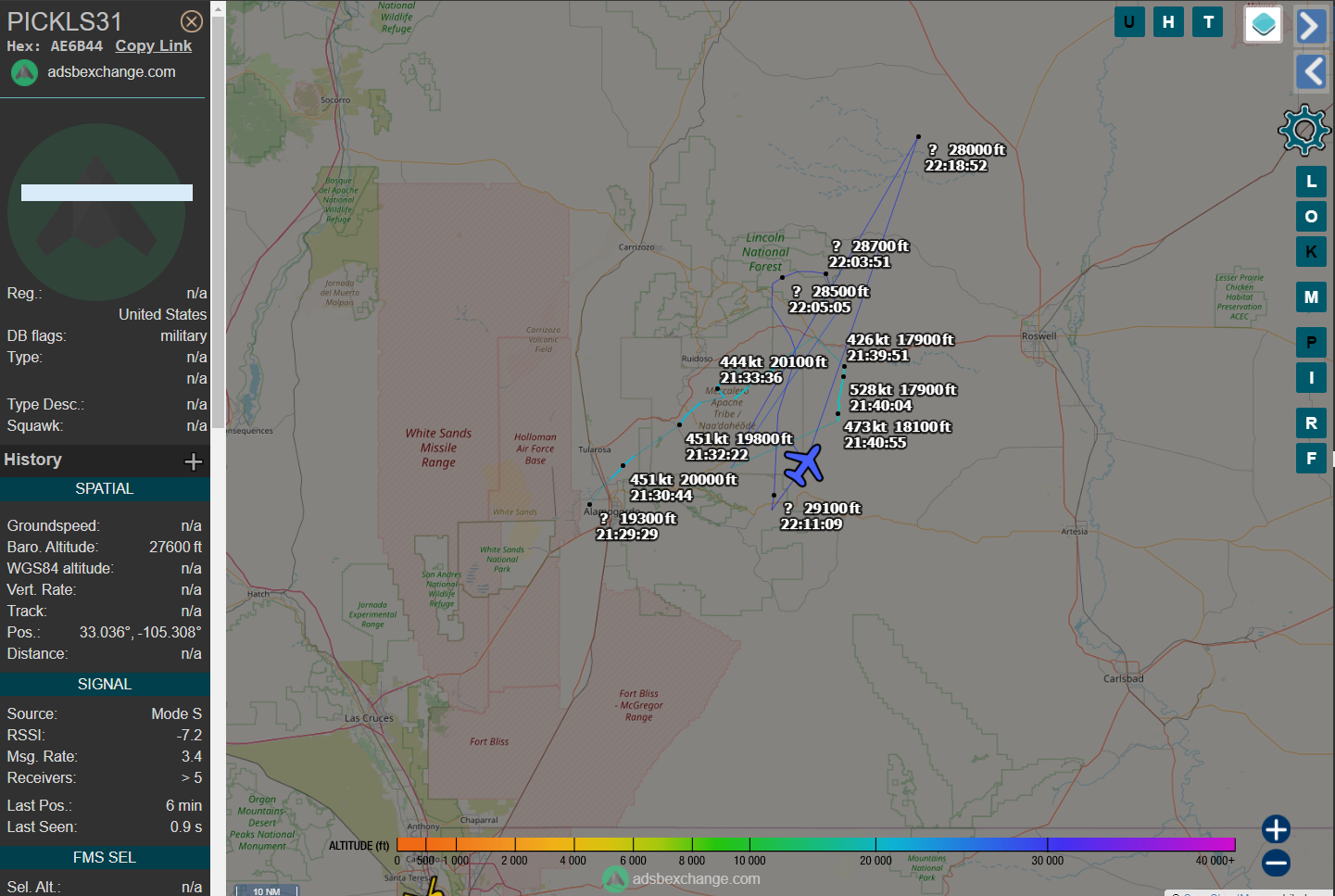Screen dimensions: 1335x896
Task: Click the position 33.036°, -105.308° value
Action: [140, 633]
